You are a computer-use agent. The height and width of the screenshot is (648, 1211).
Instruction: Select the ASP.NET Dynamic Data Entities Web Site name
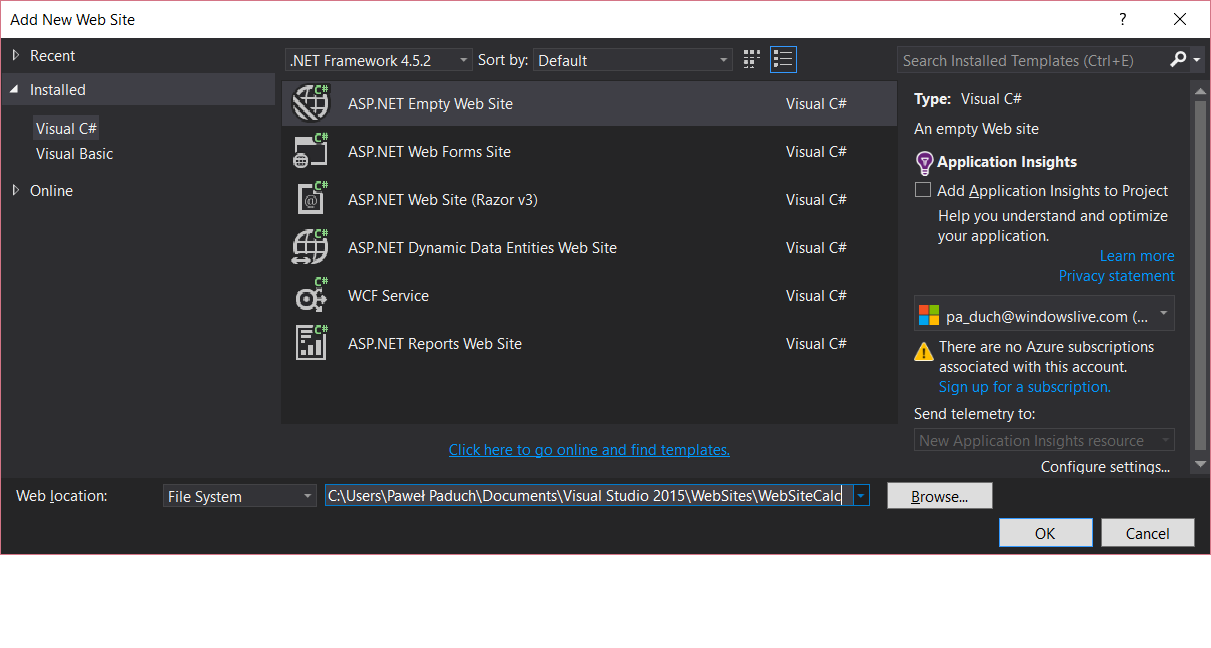tap(482, 248)
